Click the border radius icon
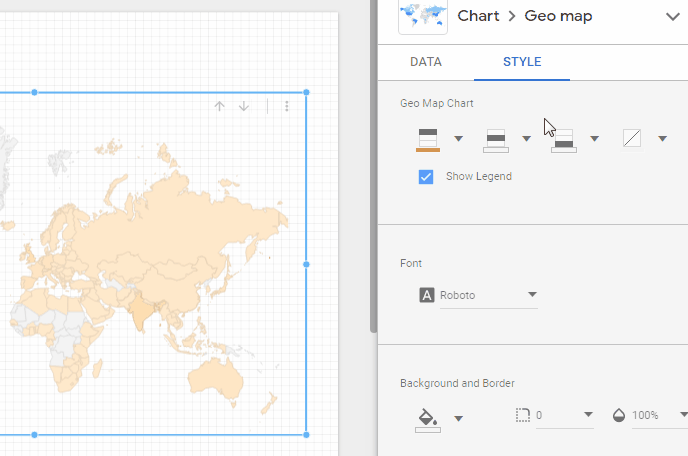Viewport: 688px width, 456px height. 522,415
